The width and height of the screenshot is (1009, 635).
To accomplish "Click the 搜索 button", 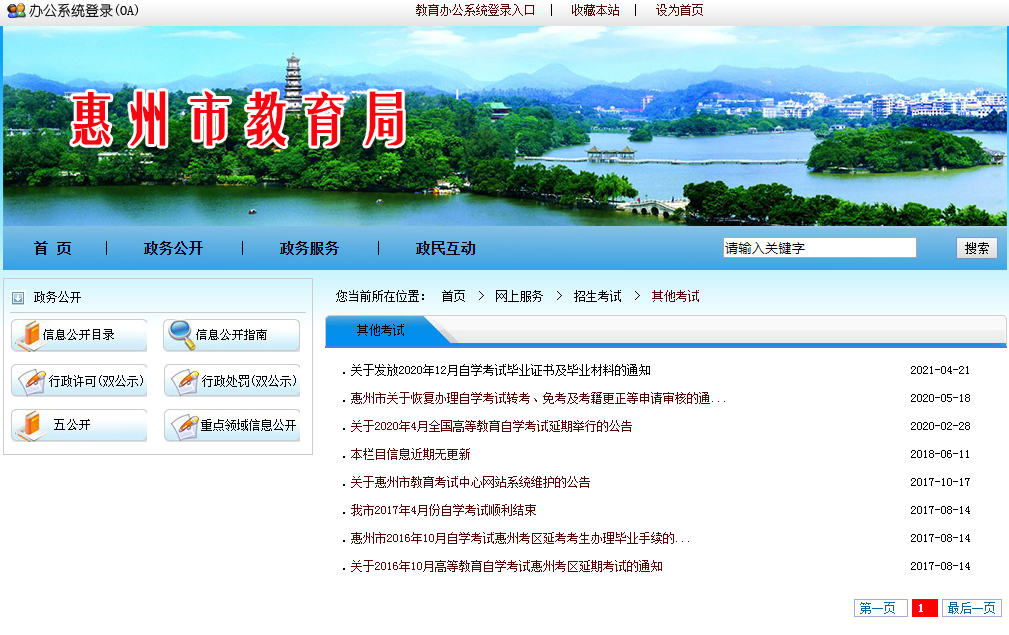I will pos(977,248).
